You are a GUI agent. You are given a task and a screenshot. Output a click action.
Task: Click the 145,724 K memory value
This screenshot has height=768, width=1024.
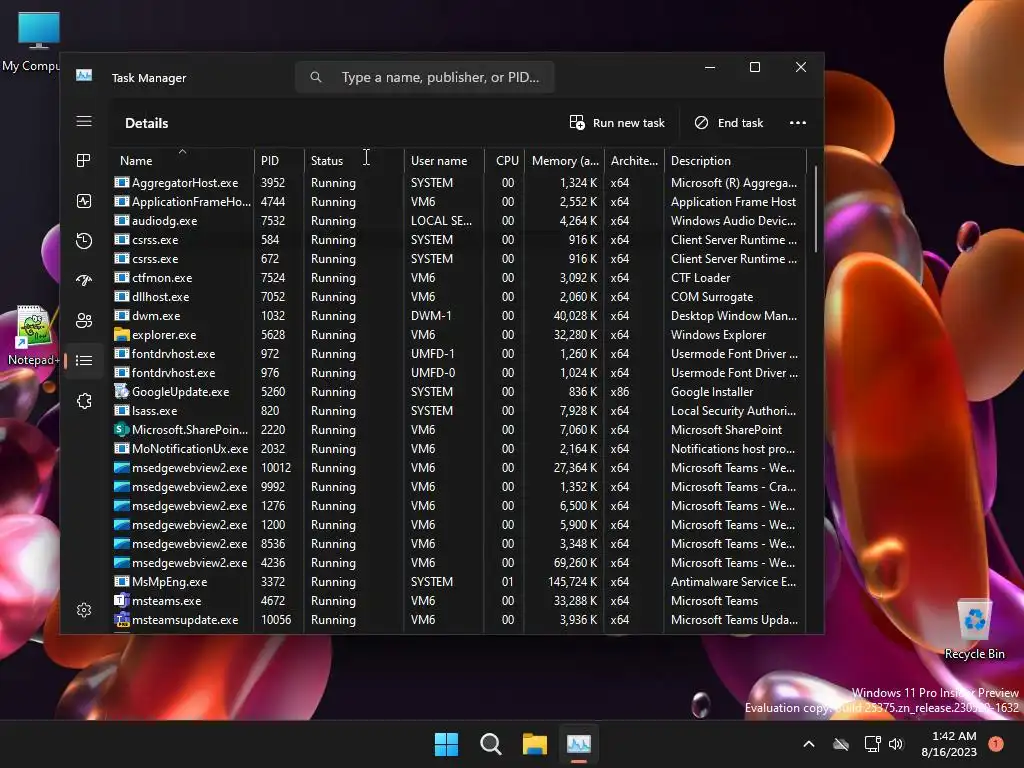click(572, 581)
